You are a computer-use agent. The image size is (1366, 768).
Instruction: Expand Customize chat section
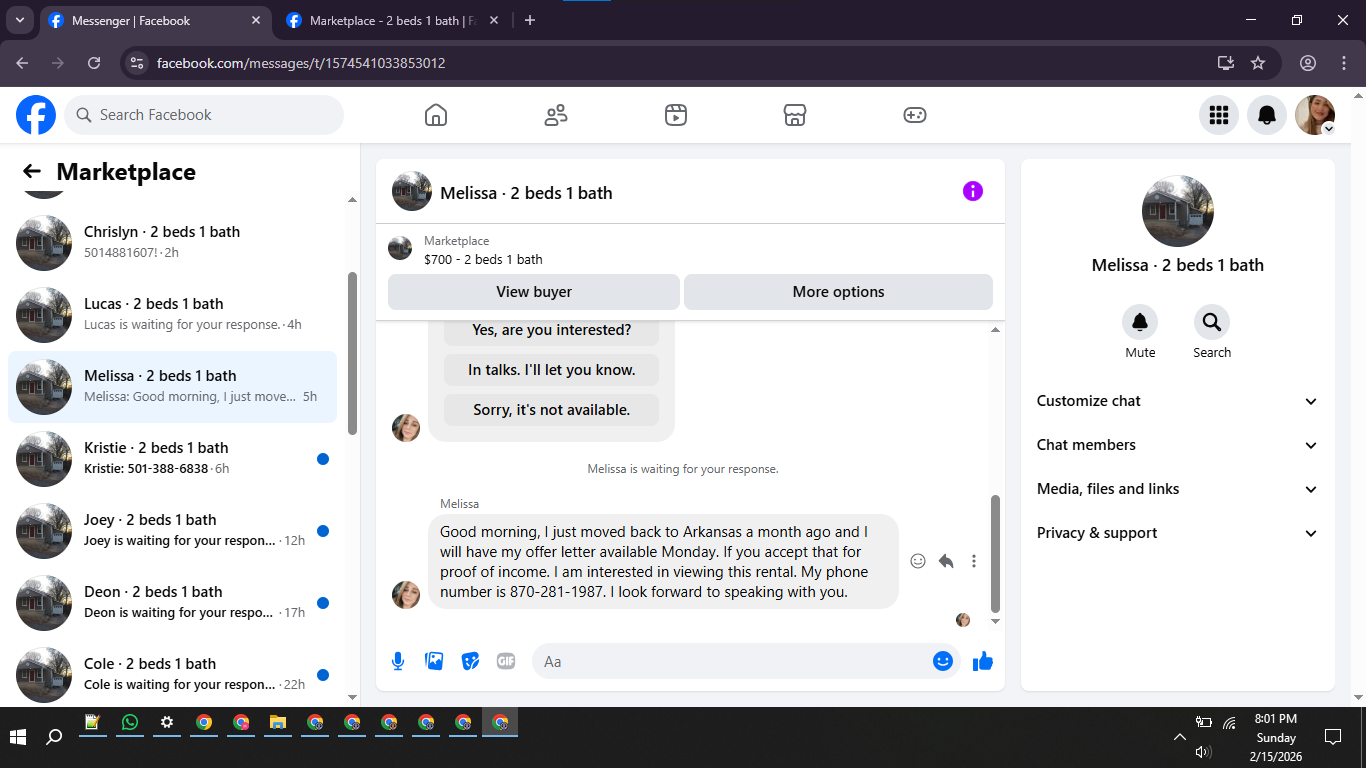1178,401
